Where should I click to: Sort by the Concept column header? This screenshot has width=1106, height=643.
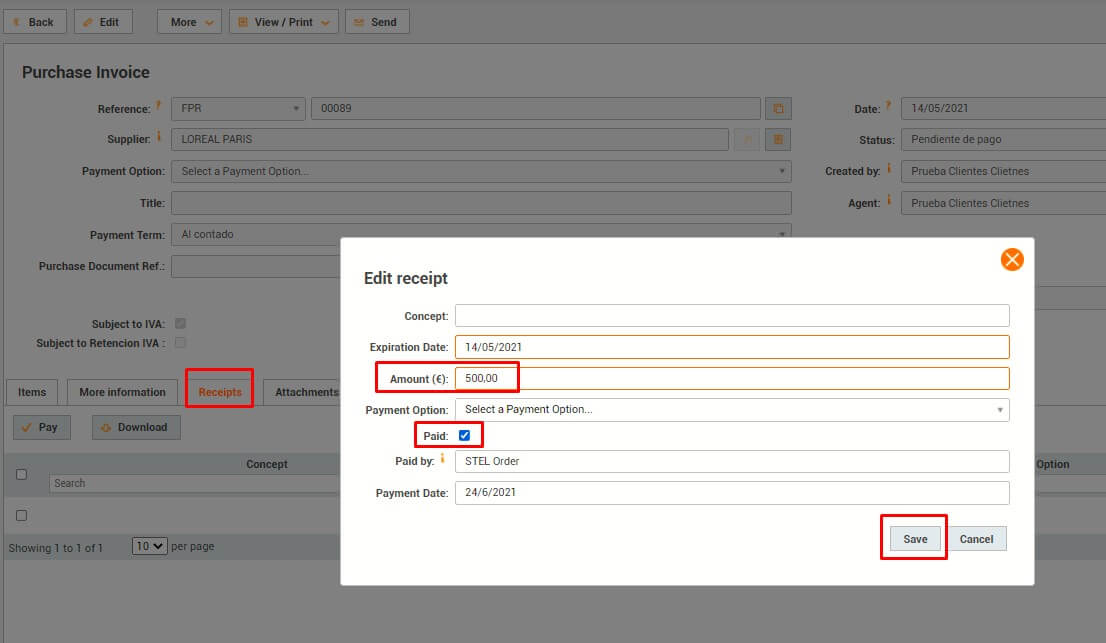(267, 464)
